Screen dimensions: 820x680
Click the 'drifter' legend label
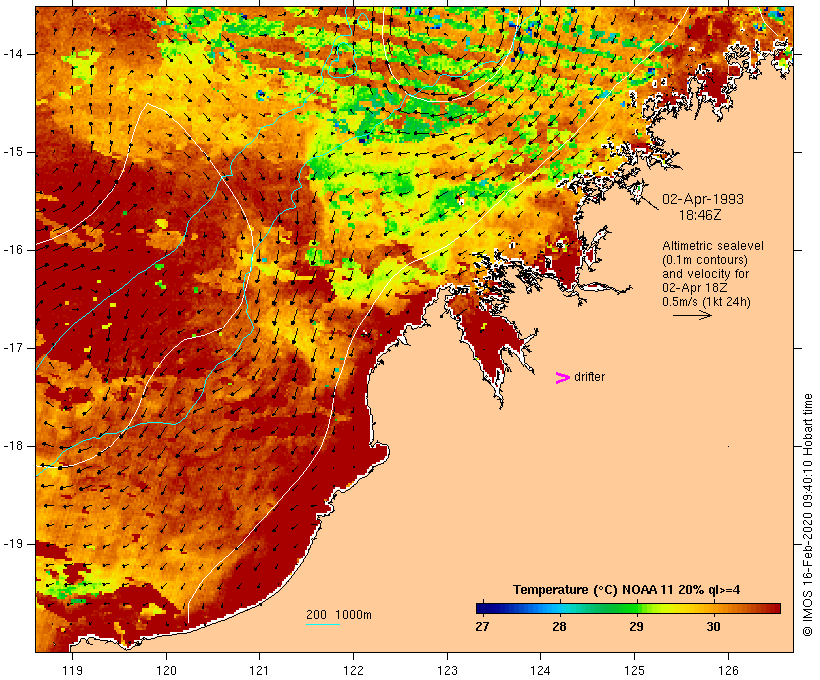coord(589,377)
